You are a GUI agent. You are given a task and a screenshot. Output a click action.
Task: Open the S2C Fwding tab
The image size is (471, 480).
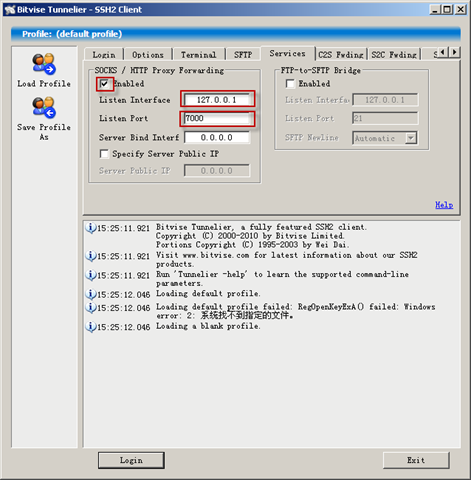(394, 55)
